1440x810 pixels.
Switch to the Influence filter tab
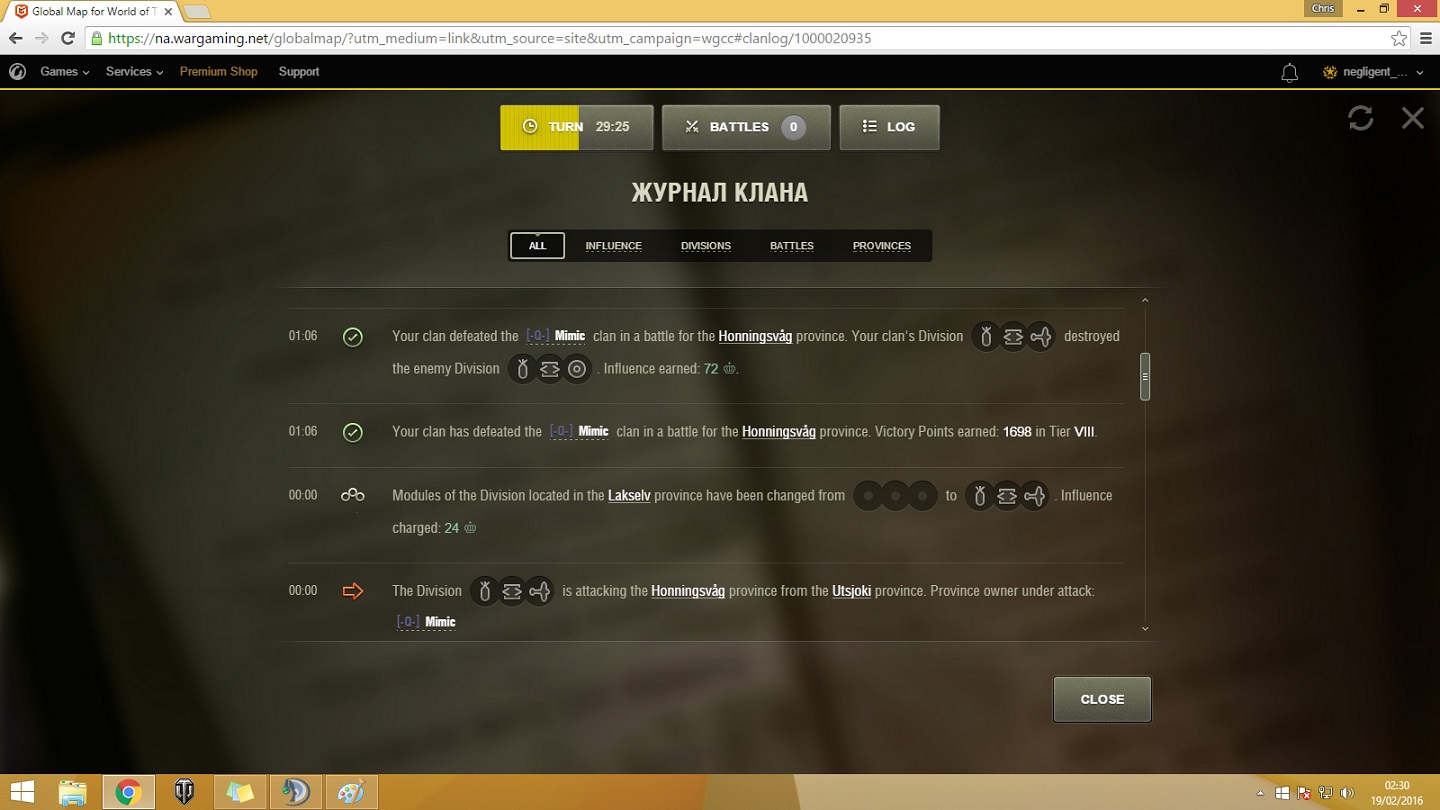point(613,246)
